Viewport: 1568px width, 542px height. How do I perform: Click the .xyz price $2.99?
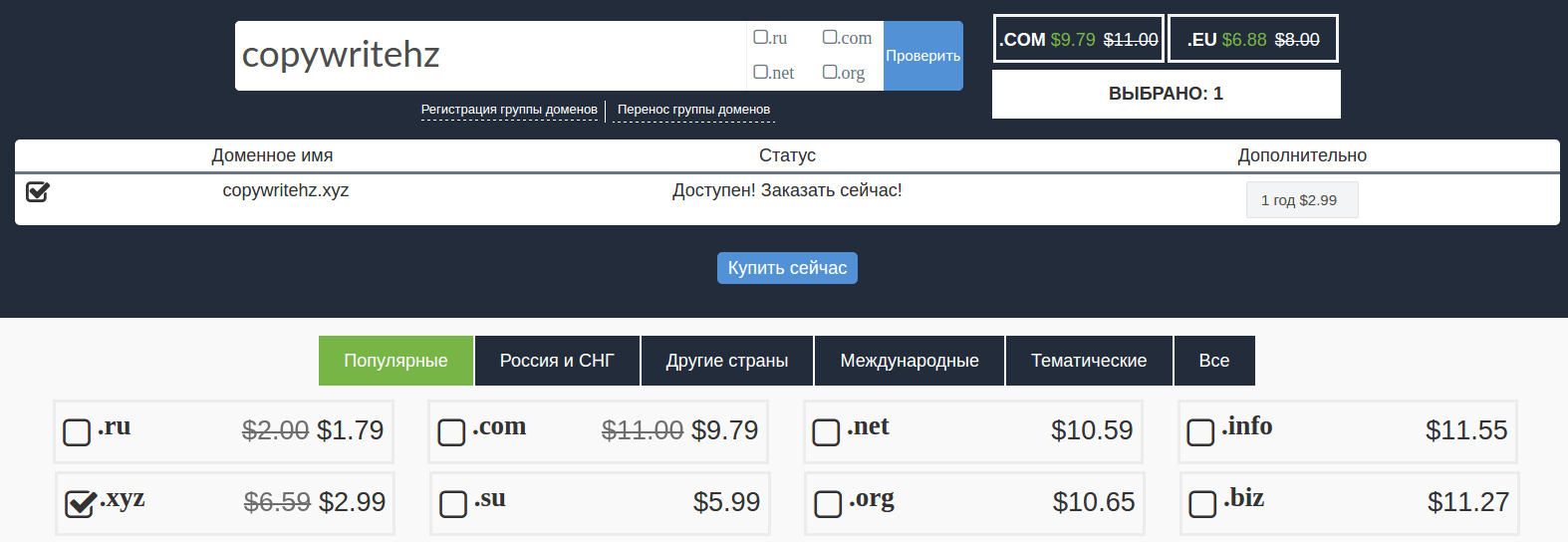[352, 502]
